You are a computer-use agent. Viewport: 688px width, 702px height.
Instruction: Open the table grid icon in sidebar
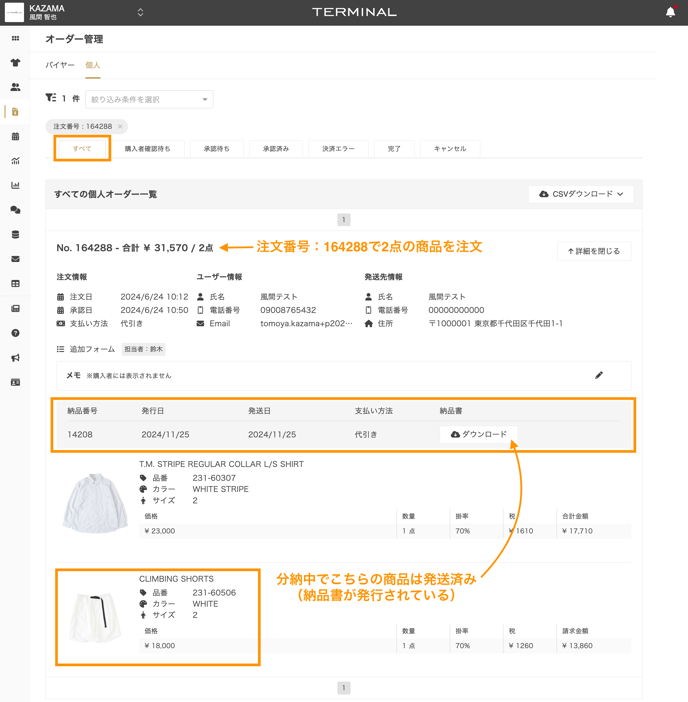[x=15, y=284]
